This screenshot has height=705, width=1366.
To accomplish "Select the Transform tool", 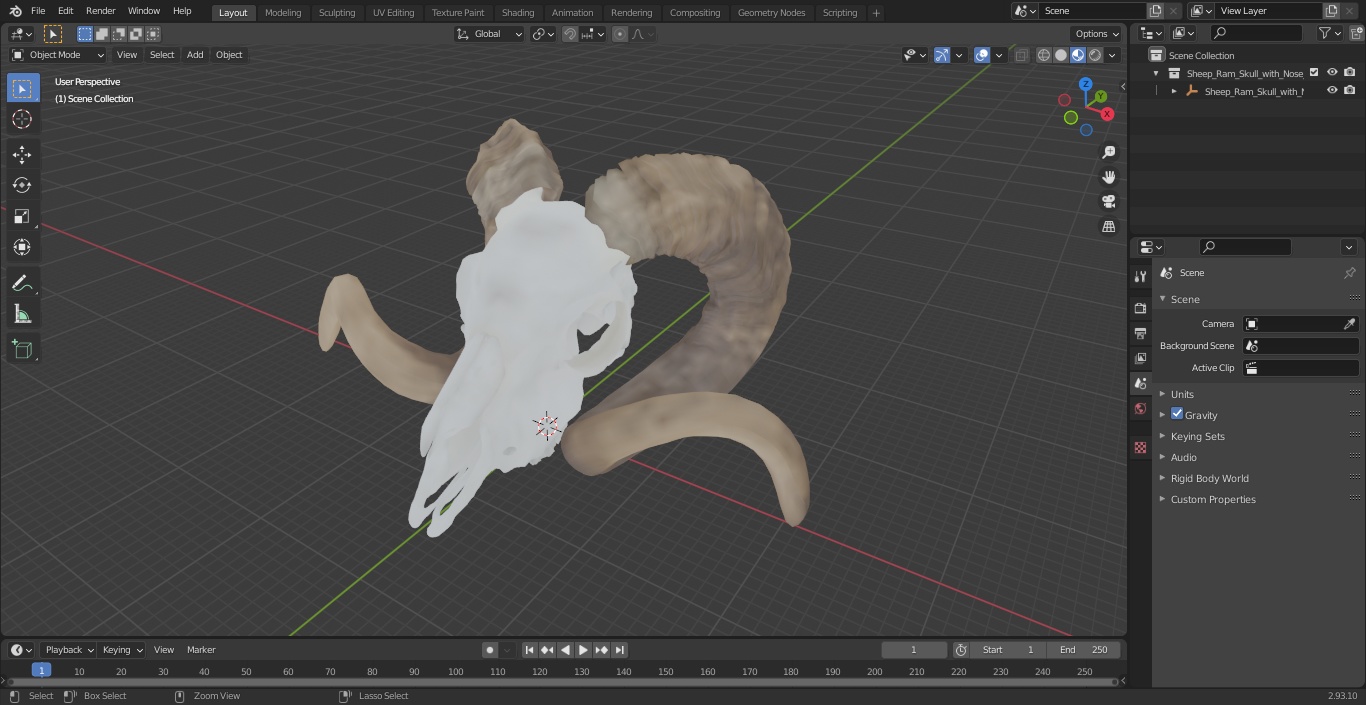I will [22, 247].
